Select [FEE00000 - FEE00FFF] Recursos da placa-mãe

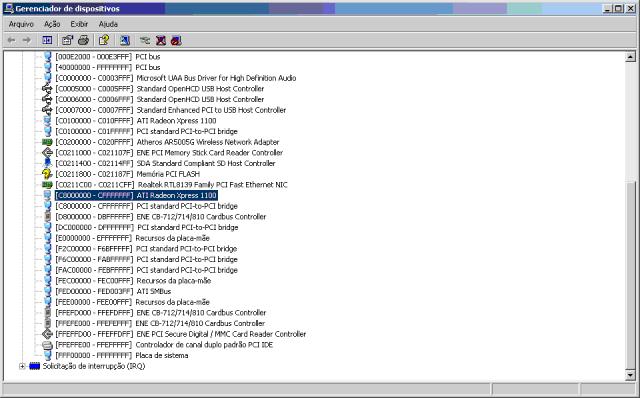tap(132, 302)
